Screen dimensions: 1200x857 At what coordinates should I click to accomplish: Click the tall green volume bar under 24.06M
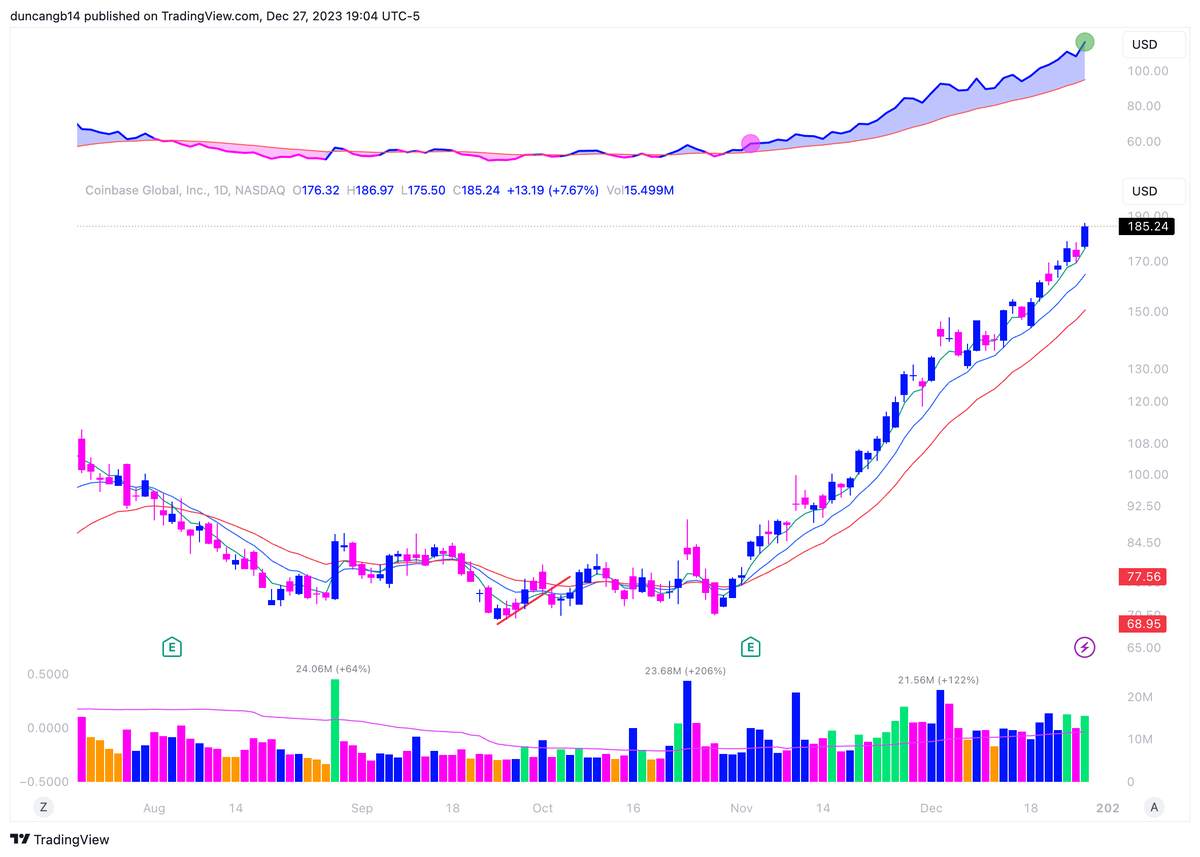[335, 730]
